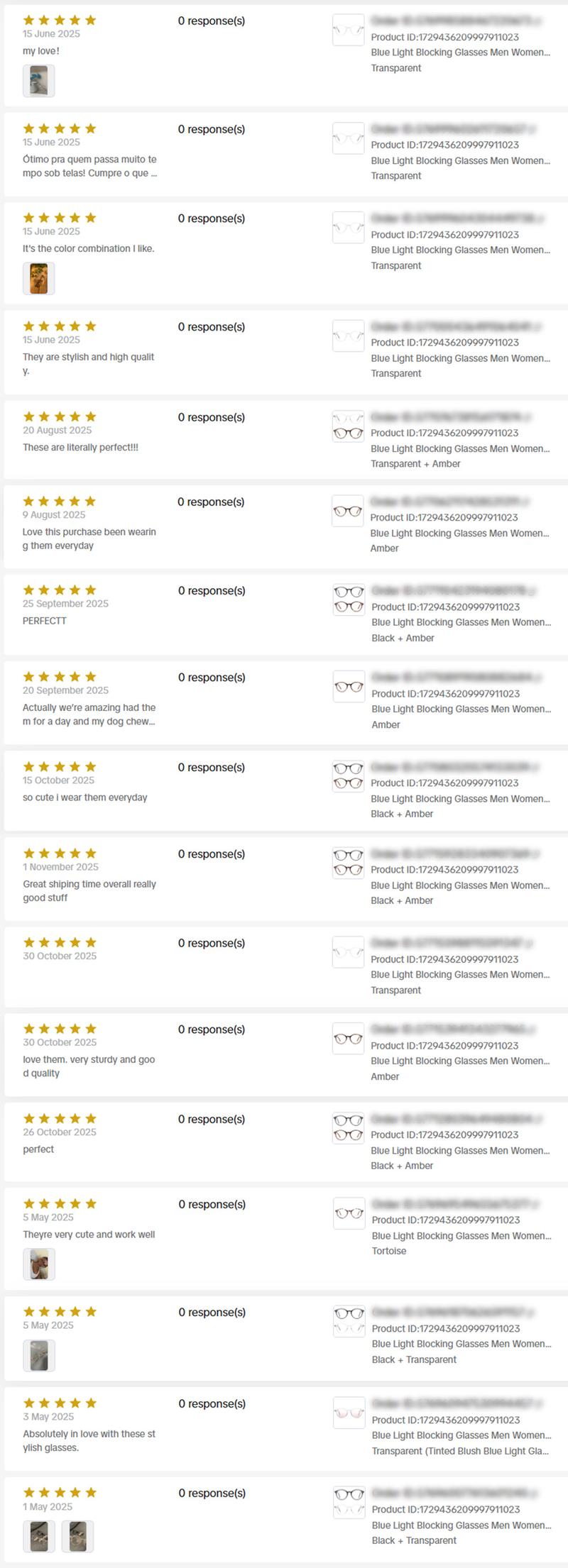The height and width of the screenshot is (1568, 568).
Task: Click product image for the 20 September 2025 review
Action: point(349,687)
